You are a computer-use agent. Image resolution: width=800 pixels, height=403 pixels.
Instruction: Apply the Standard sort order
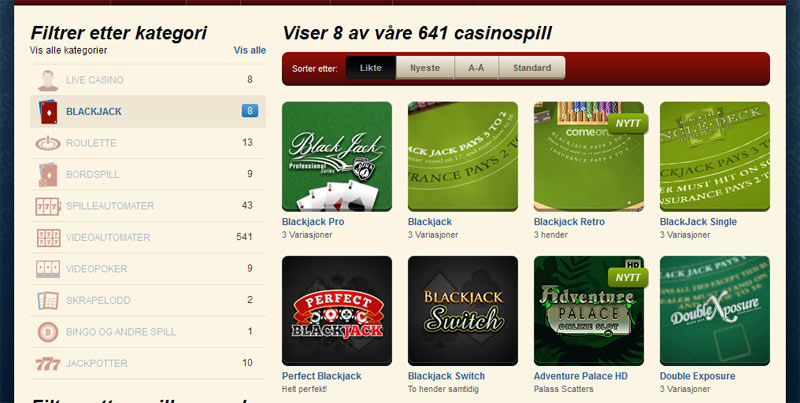tap(532, 68)
